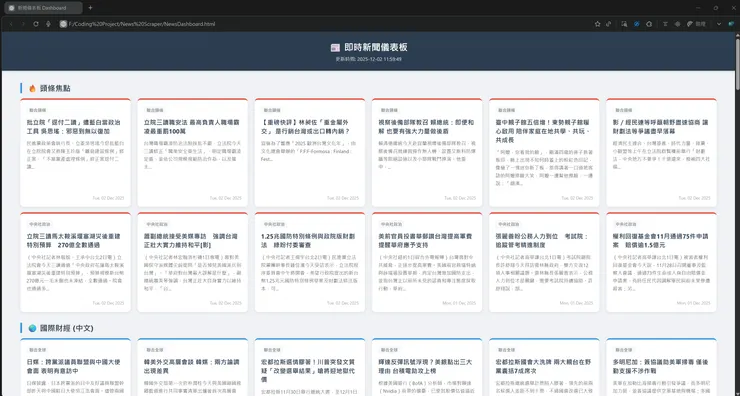This screenshot has height=396, width=740.
Task: Click the 即時新聞儀表板 page title
Action: tap(376, 47)
